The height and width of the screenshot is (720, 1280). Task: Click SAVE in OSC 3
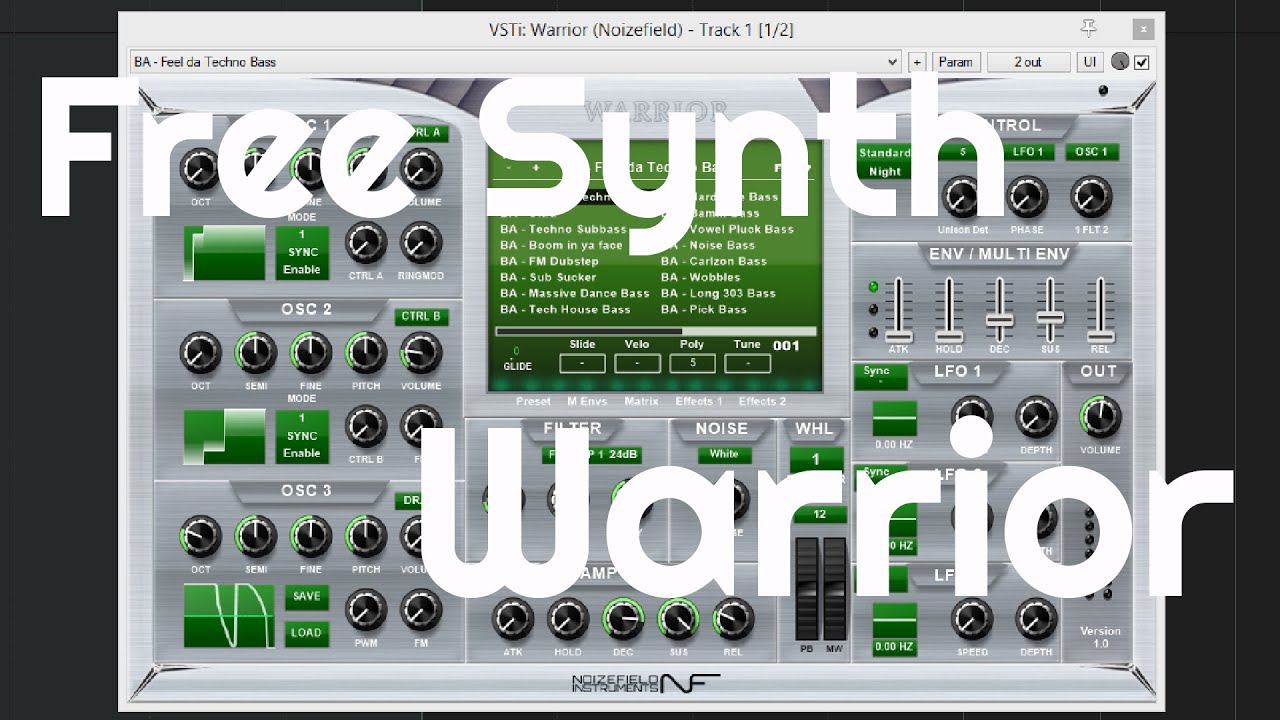pos(307,596)
